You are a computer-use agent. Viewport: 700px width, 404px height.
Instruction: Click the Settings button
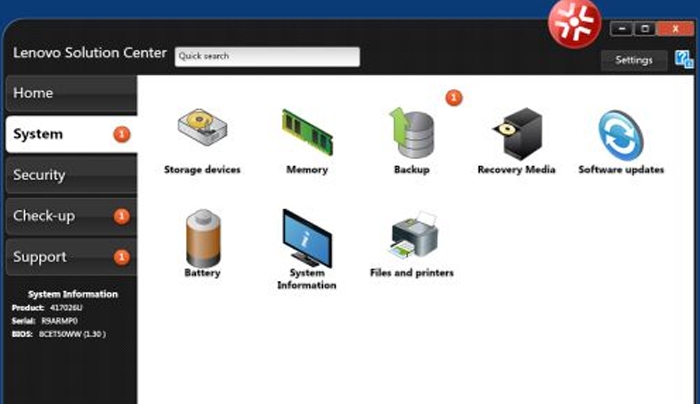click(x=634, y=60)
